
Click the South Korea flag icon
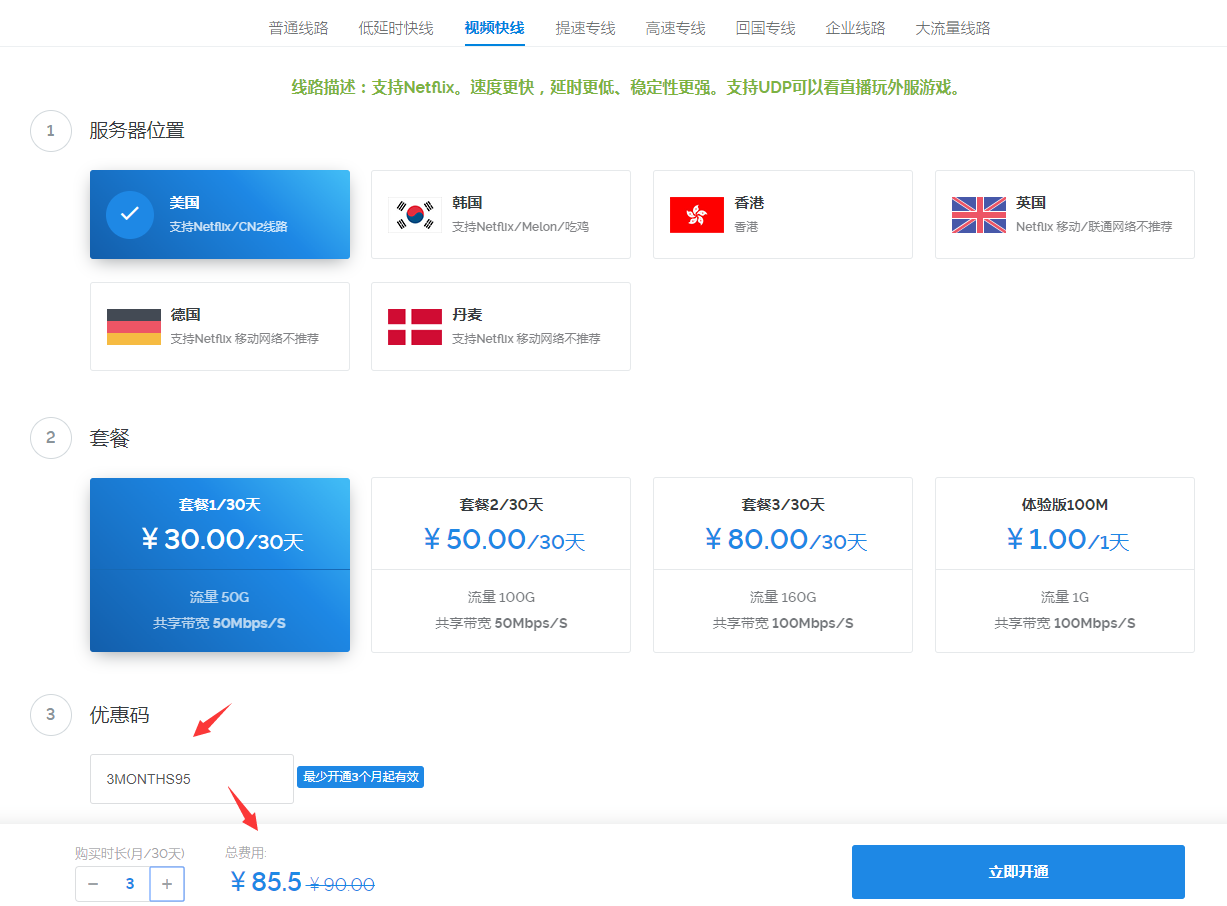[x=415, y=215]
